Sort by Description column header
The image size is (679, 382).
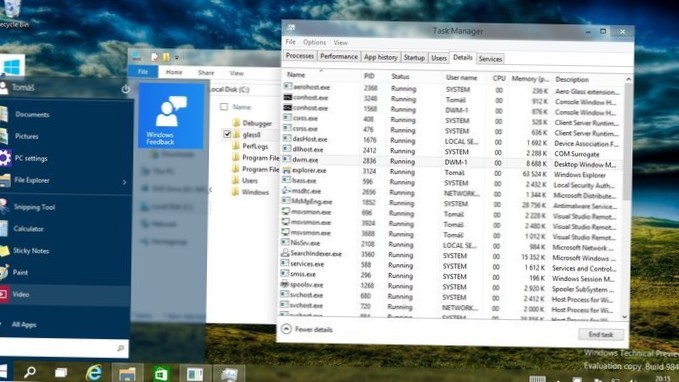pyautogui.click(x=572, y=80)
